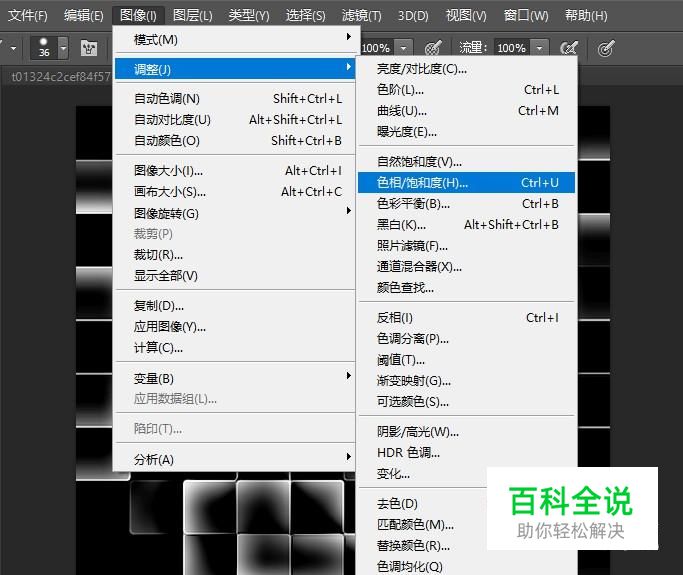Viewport: 683px width, 575px height.
Task: Select 反相(I)
Action: pyautogui.click(x=467, y=318)
